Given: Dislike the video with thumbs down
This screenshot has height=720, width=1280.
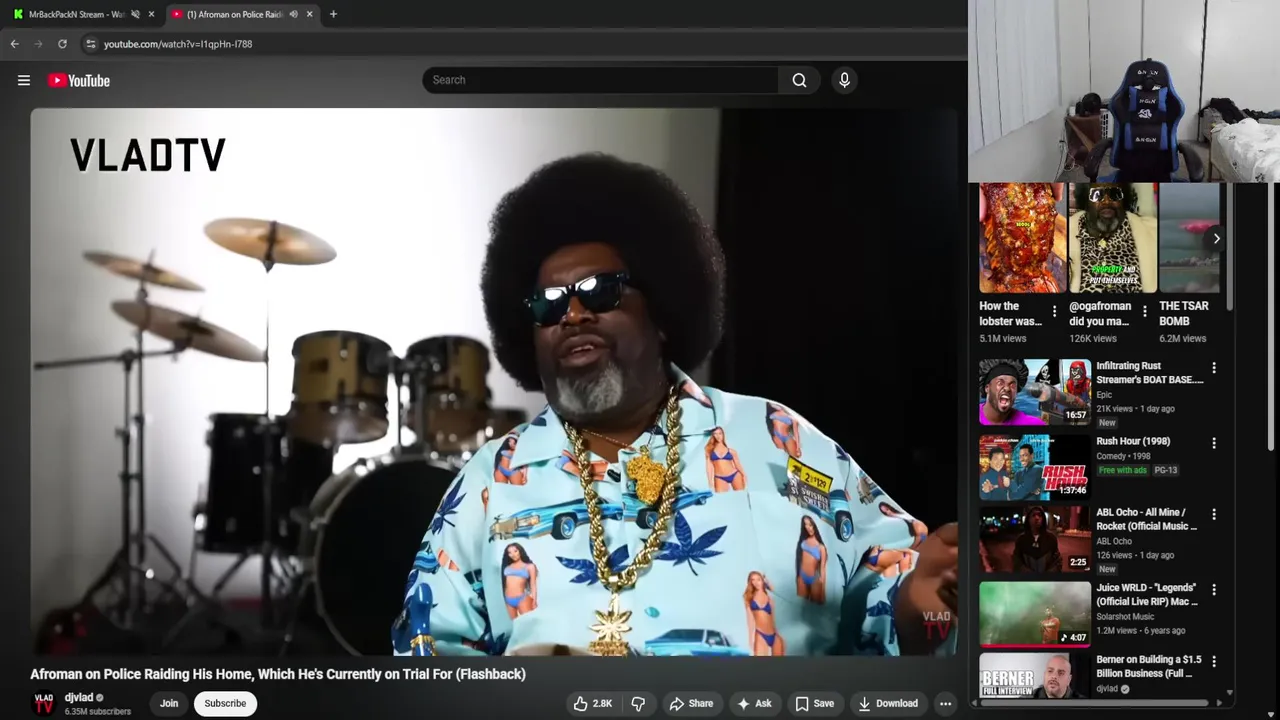Looking at the screenshot, I should (638, 703).
